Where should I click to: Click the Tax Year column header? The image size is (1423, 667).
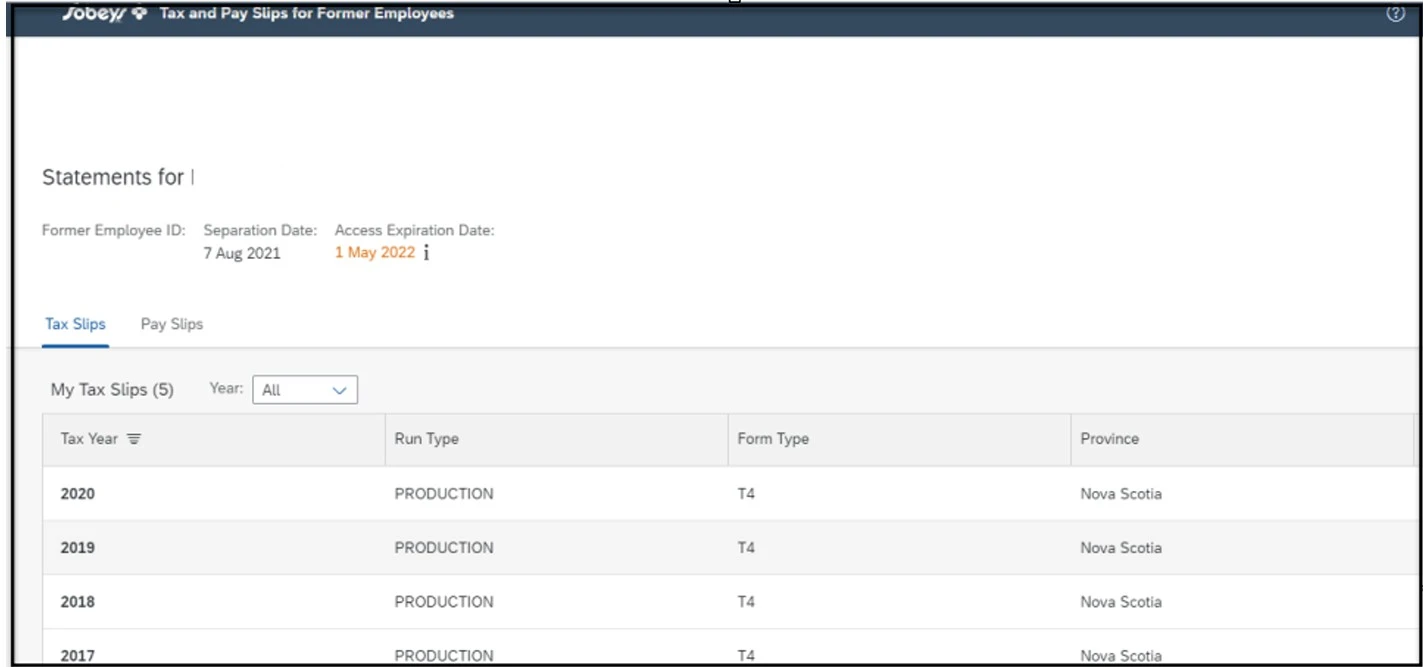point(89,439)
